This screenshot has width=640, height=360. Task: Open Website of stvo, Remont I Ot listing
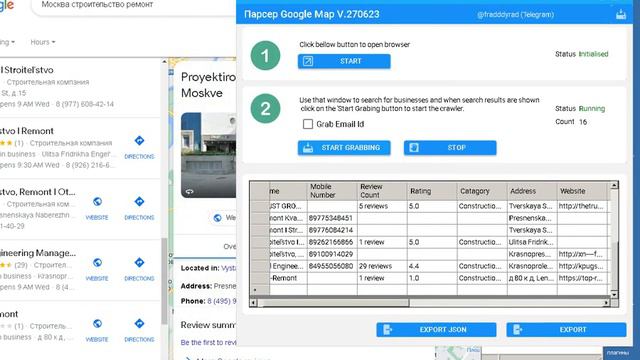pyautogui.click(x=97, y=208)
